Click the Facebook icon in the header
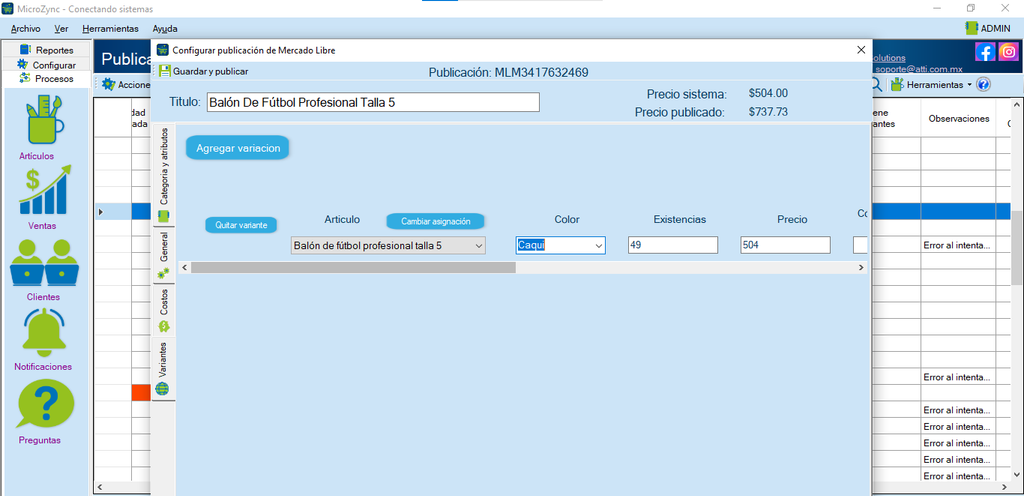 pos(985,52)
